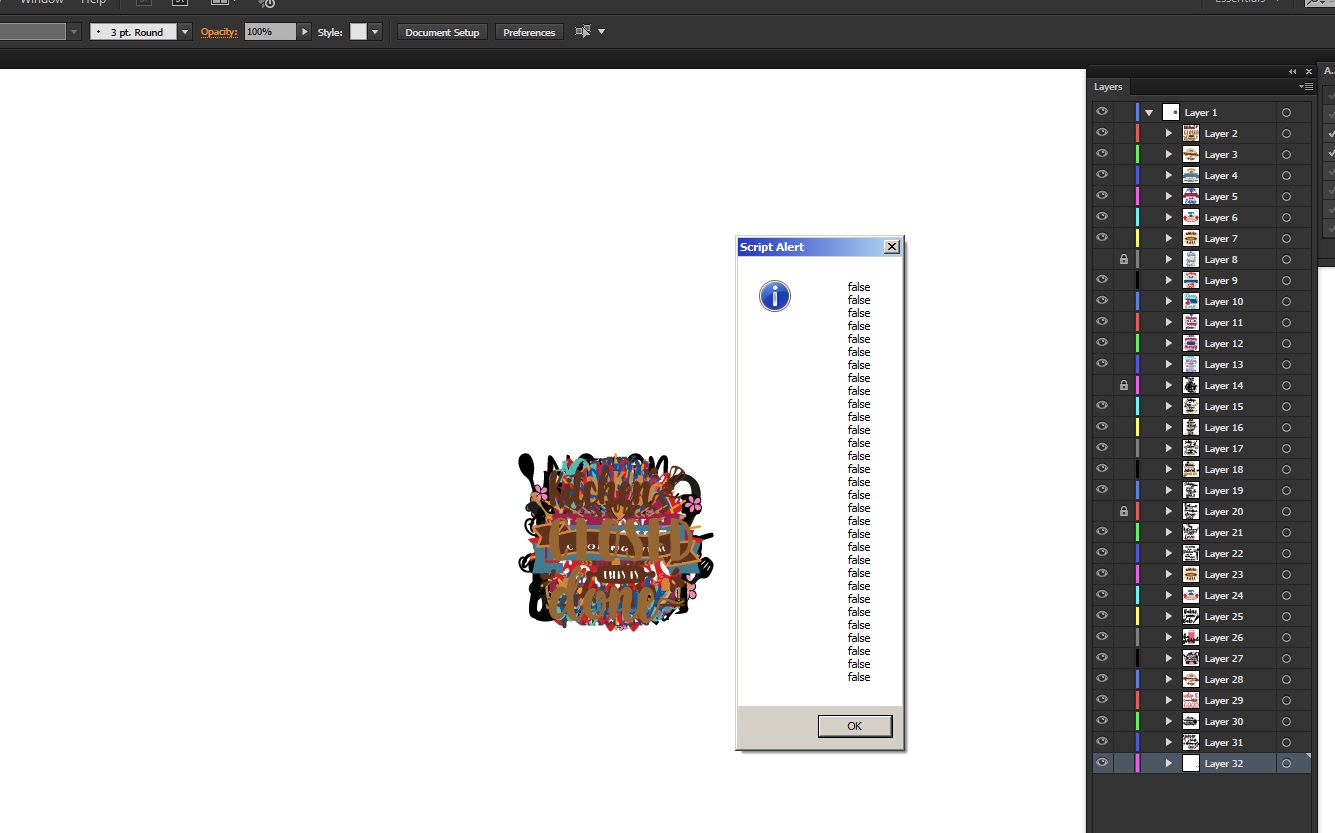Click the Layer 2 thumbnail
Image resolution: width=1335 pixels, height=833 pixels.
pos(1191,134)
